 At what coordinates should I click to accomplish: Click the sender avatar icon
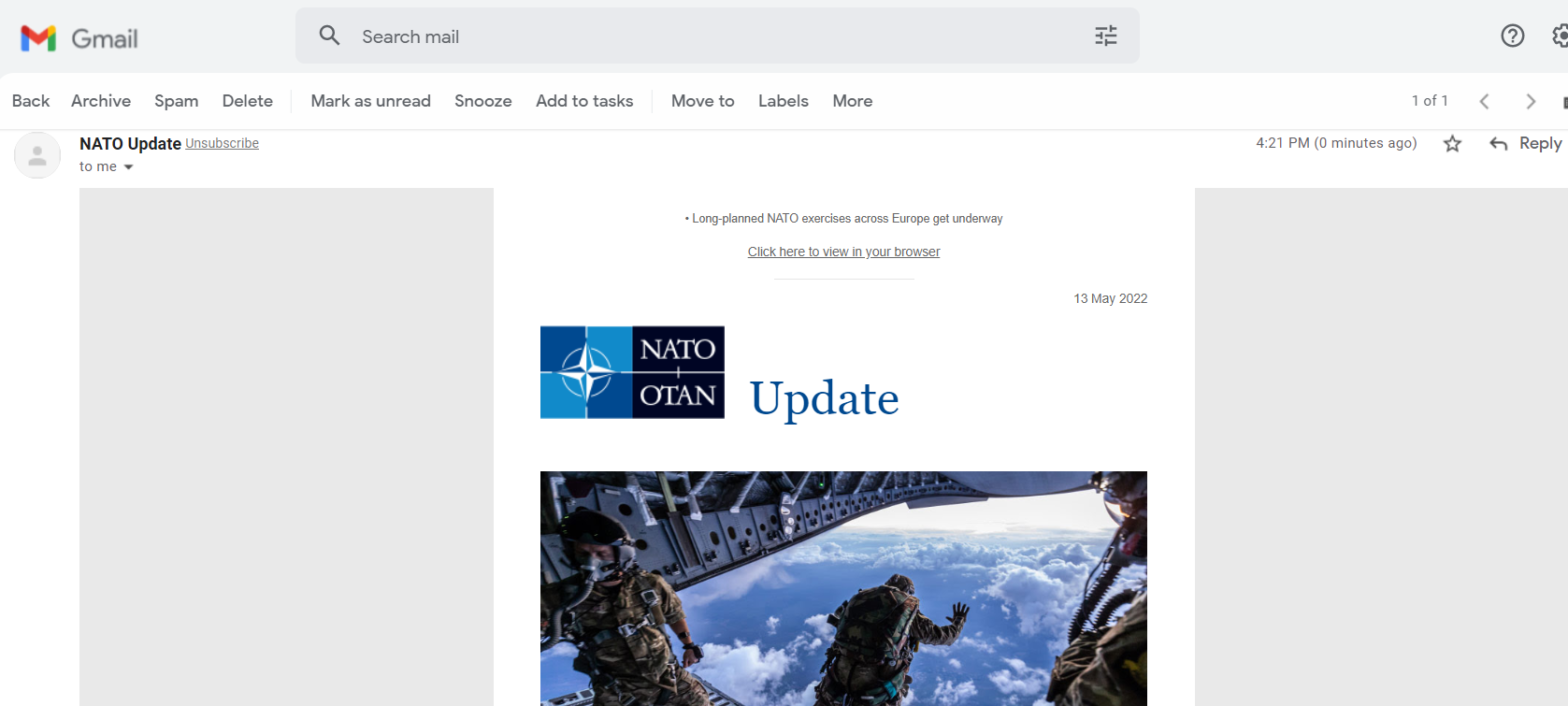click(37, 155)
